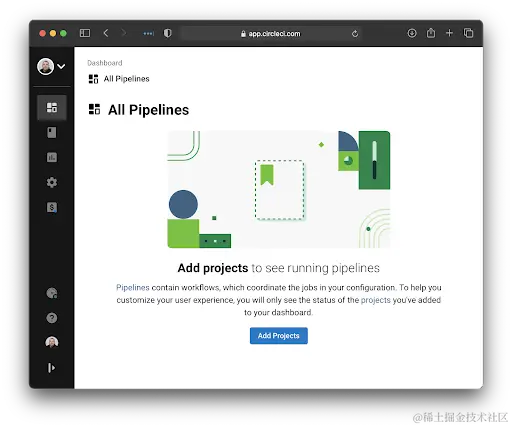Go back with Safari's back arrow
Screen dimensions: 512x427
[106, 33]
